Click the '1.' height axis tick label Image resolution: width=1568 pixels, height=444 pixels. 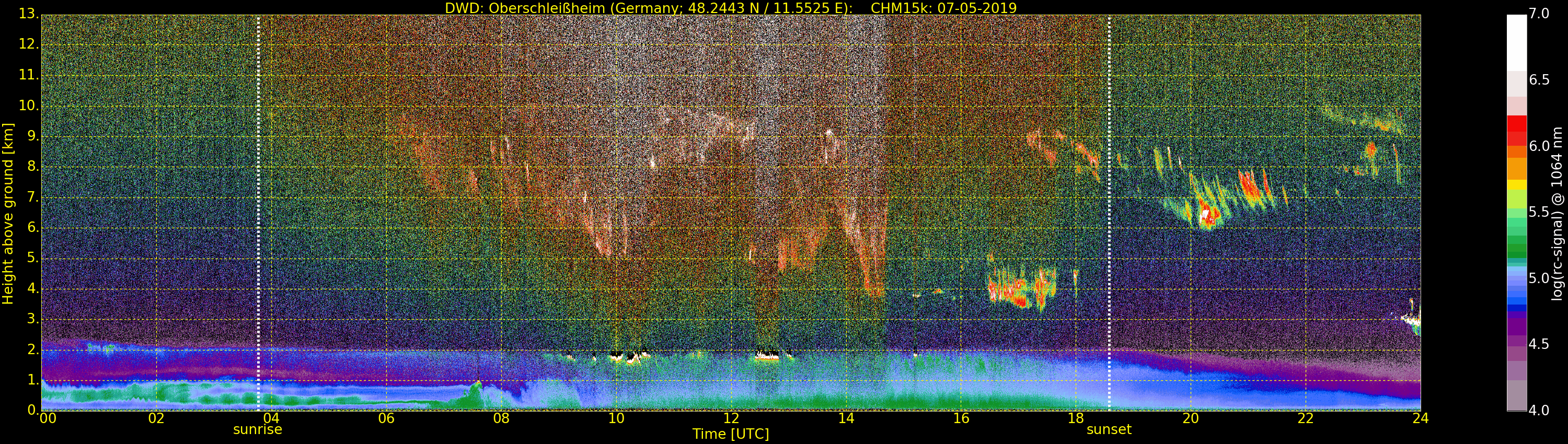33,380
